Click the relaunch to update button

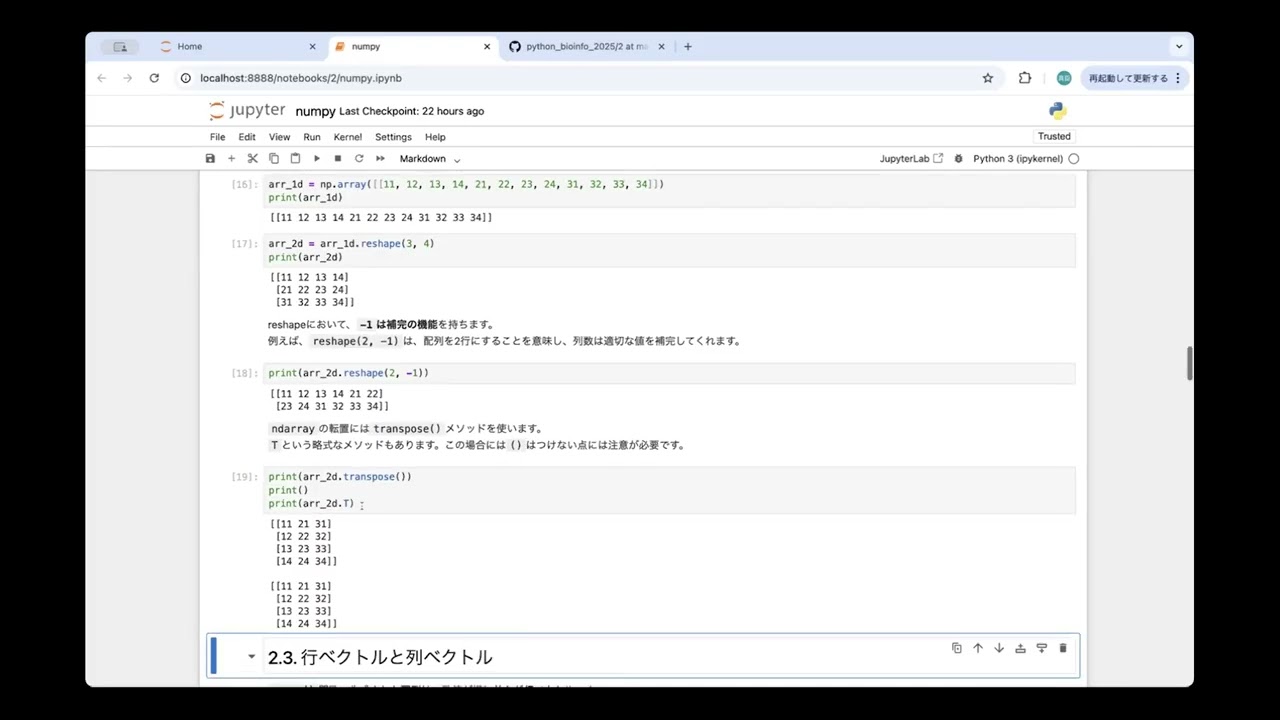[1135, 78]
